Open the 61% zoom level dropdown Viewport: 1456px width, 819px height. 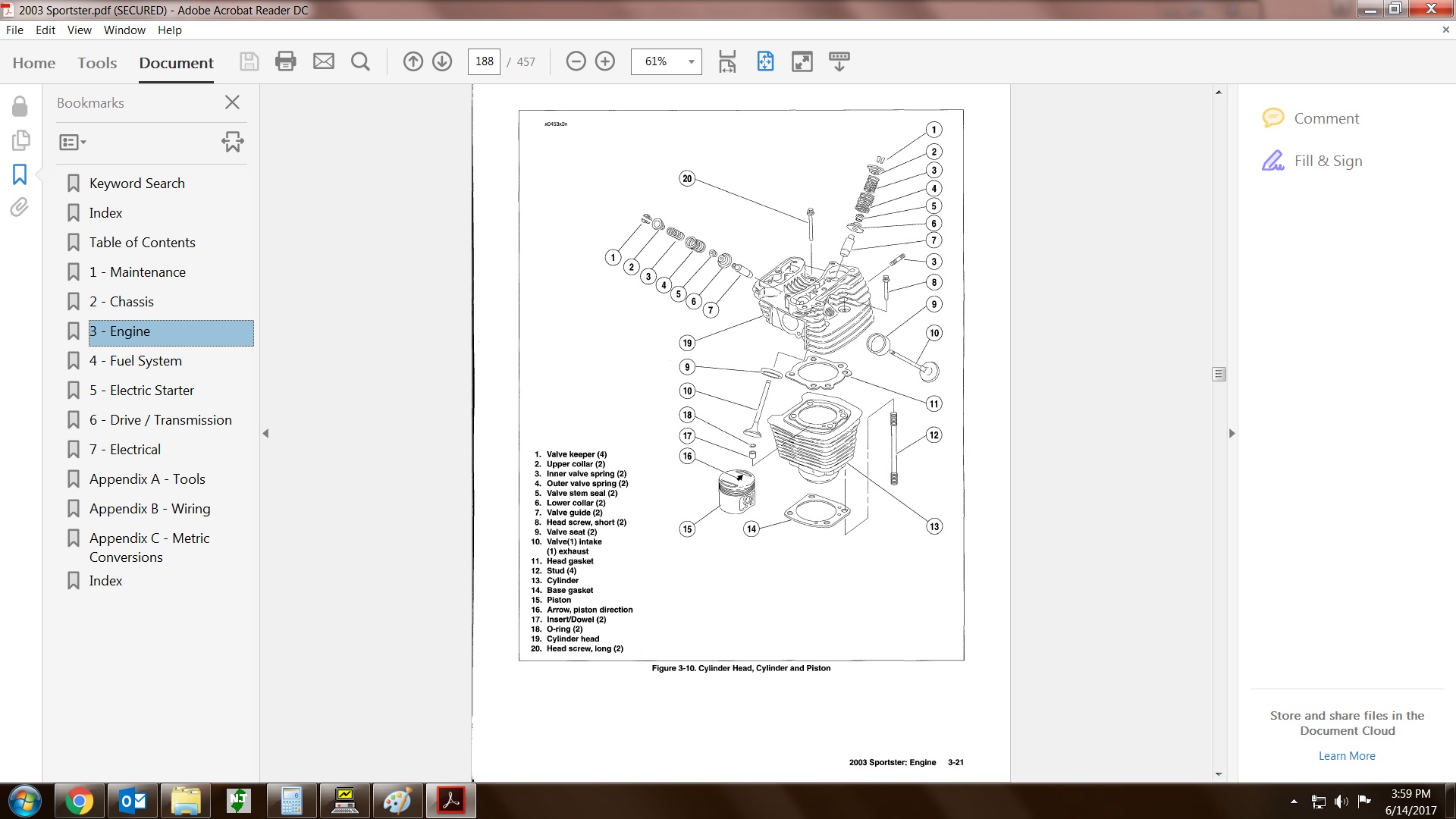pyautogui.click(x=691, y=61)
